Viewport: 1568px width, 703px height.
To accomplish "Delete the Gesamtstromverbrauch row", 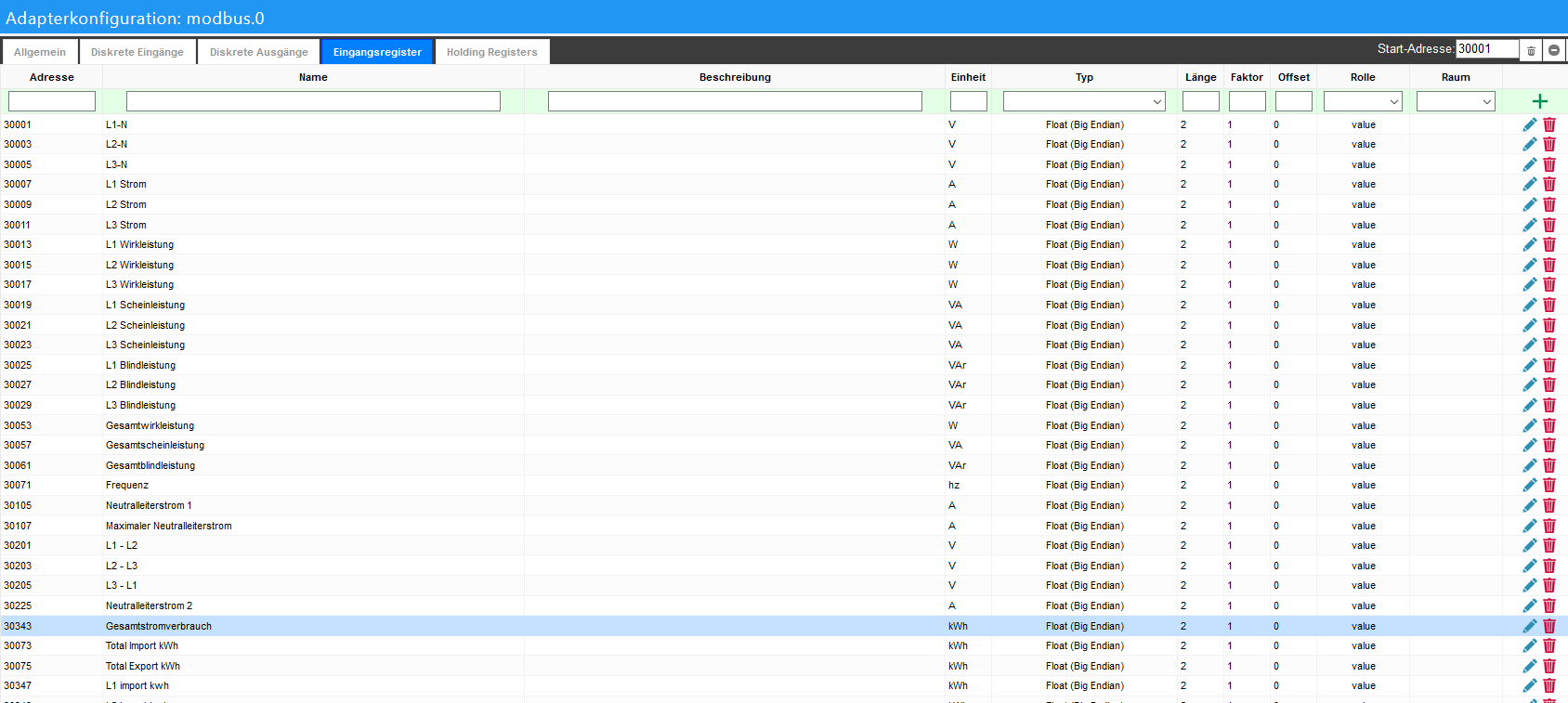I will click(1549, 626).
